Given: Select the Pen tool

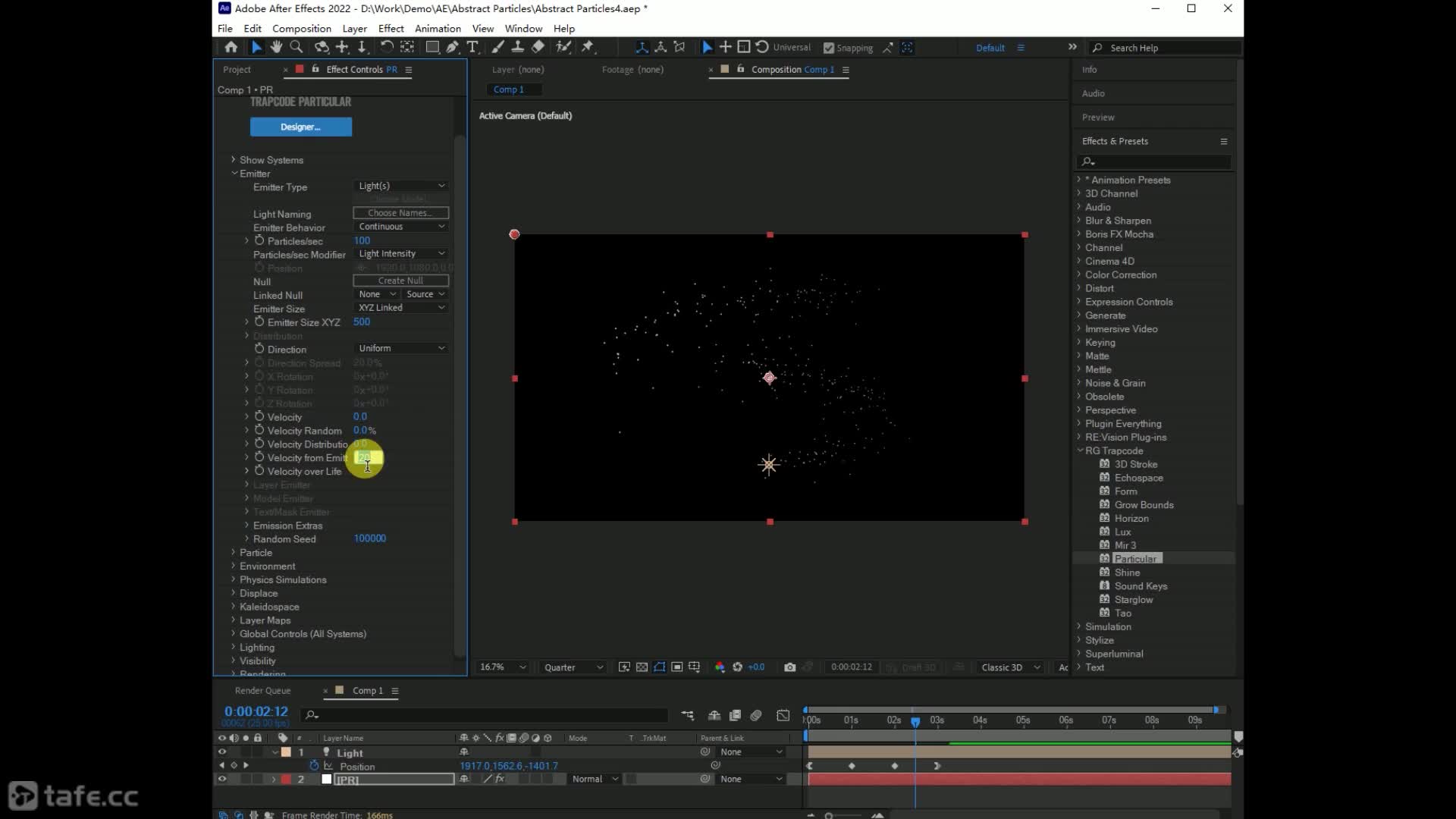Looking at the screenshot, I should (453, 47).
